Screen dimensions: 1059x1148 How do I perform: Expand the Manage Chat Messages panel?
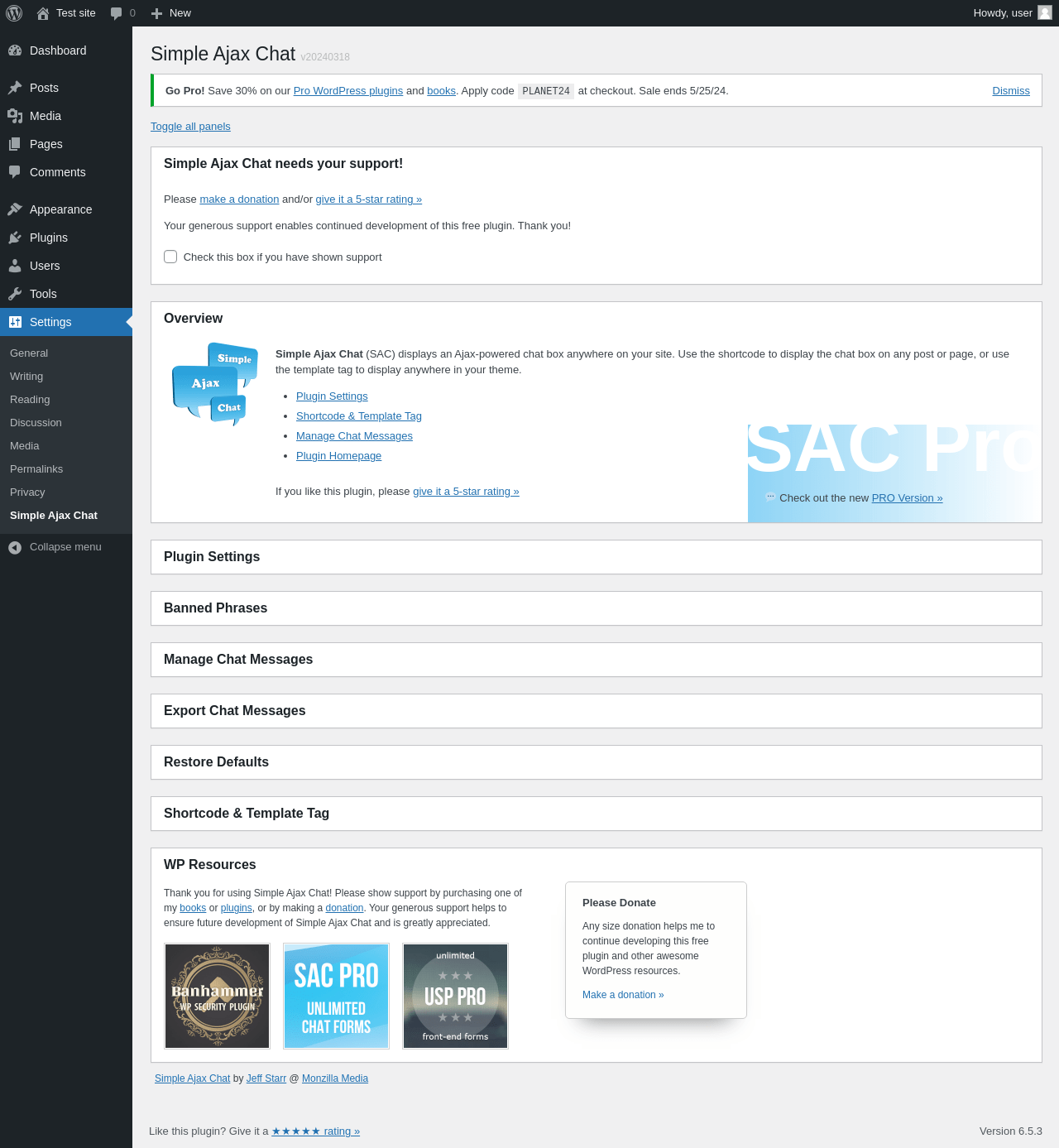point(597,660)
